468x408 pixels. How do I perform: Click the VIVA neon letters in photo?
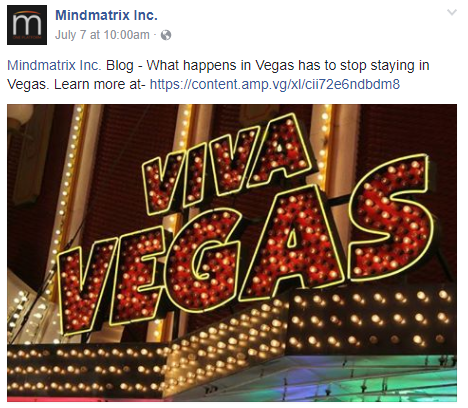[227, 165]
